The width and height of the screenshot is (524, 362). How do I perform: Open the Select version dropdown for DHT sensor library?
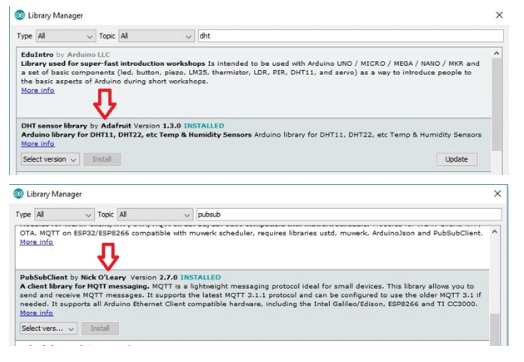tap(50, 159)
